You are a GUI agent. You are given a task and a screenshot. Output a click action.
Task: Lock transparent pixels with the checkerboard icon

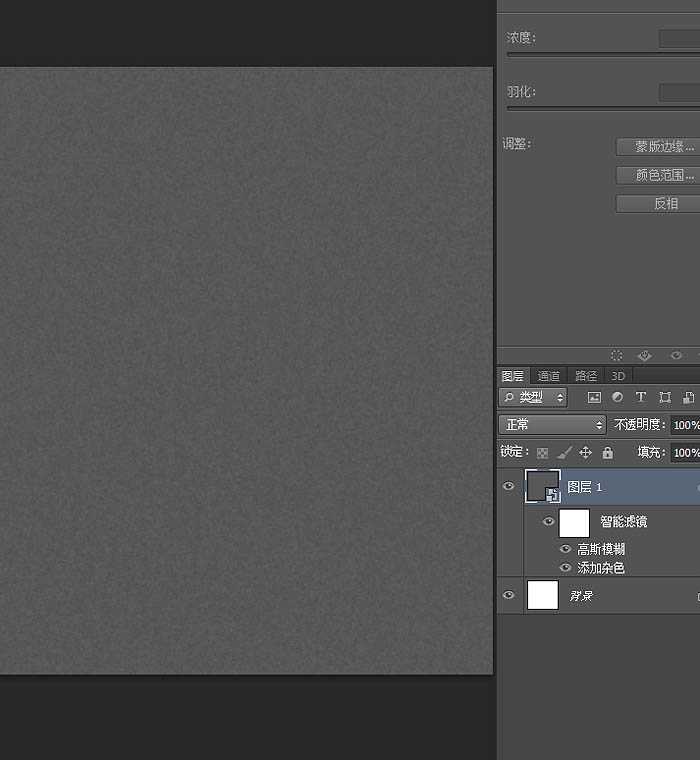pyautogui.click(x=542, y=453)
